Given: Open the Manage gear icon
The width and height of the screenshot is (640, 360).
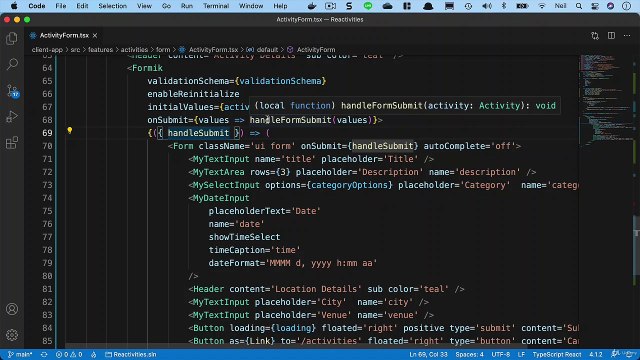Looking at the screenshot, I should click(x=12, y=335).
